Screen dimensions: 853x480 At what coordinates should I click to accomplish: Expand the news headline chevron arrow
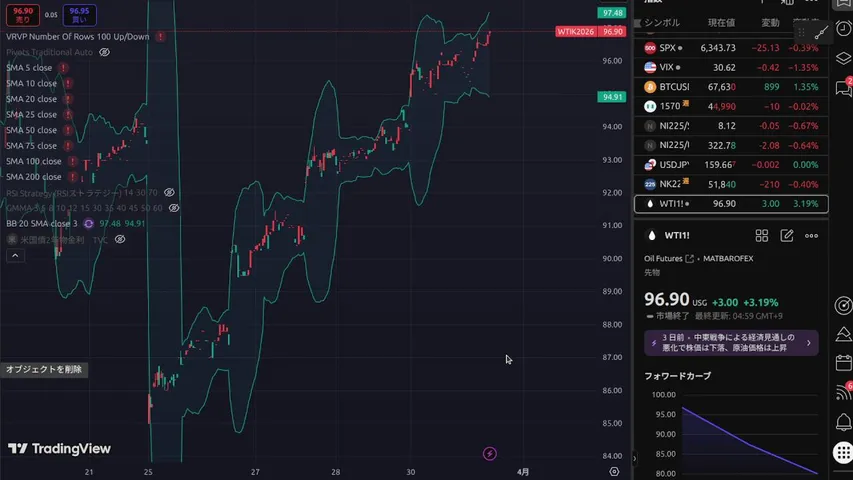pos(808,343)
